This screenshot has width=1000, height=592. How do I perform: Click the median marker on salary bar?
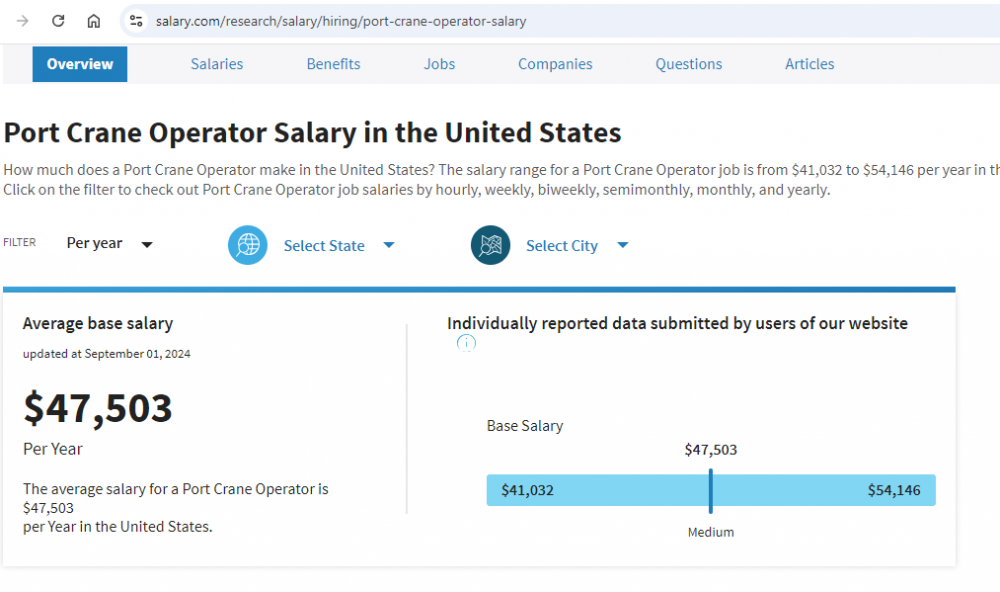pos(710,490)
